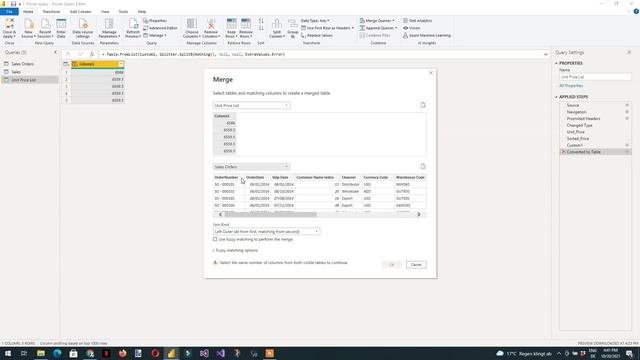Open the File tab

pos(9,11)
